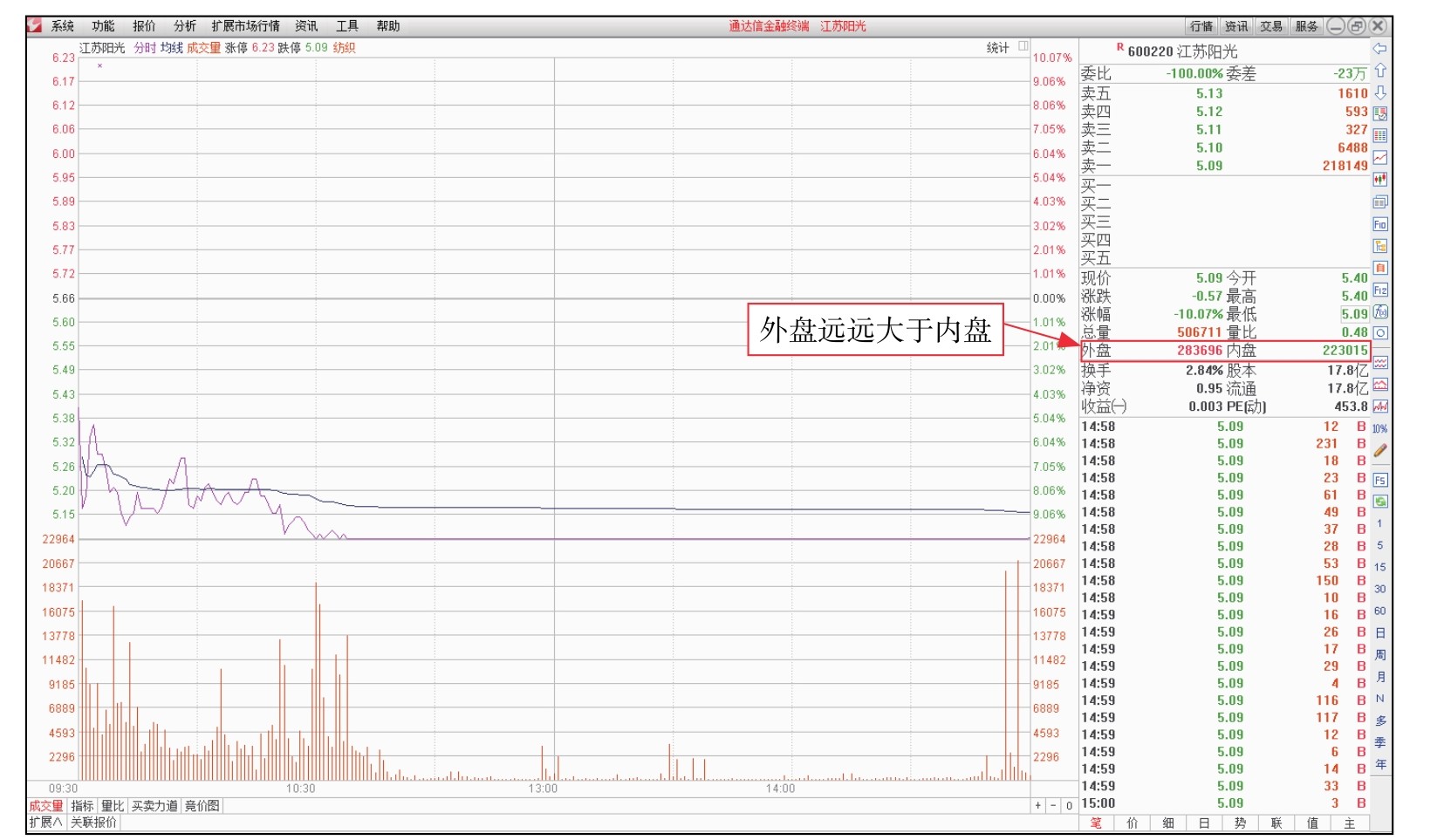Switch to 60-minute period in sidebar
1444x840 pixels.
click(x=1379, y=611)
